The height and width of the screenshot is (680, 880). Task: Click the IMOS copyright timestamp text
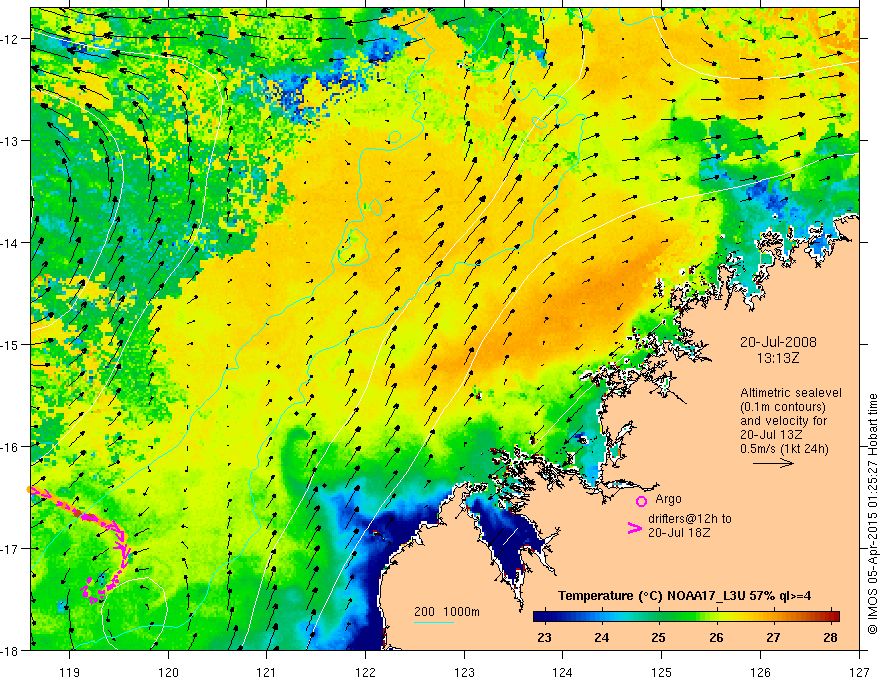[x=872, y=514]
